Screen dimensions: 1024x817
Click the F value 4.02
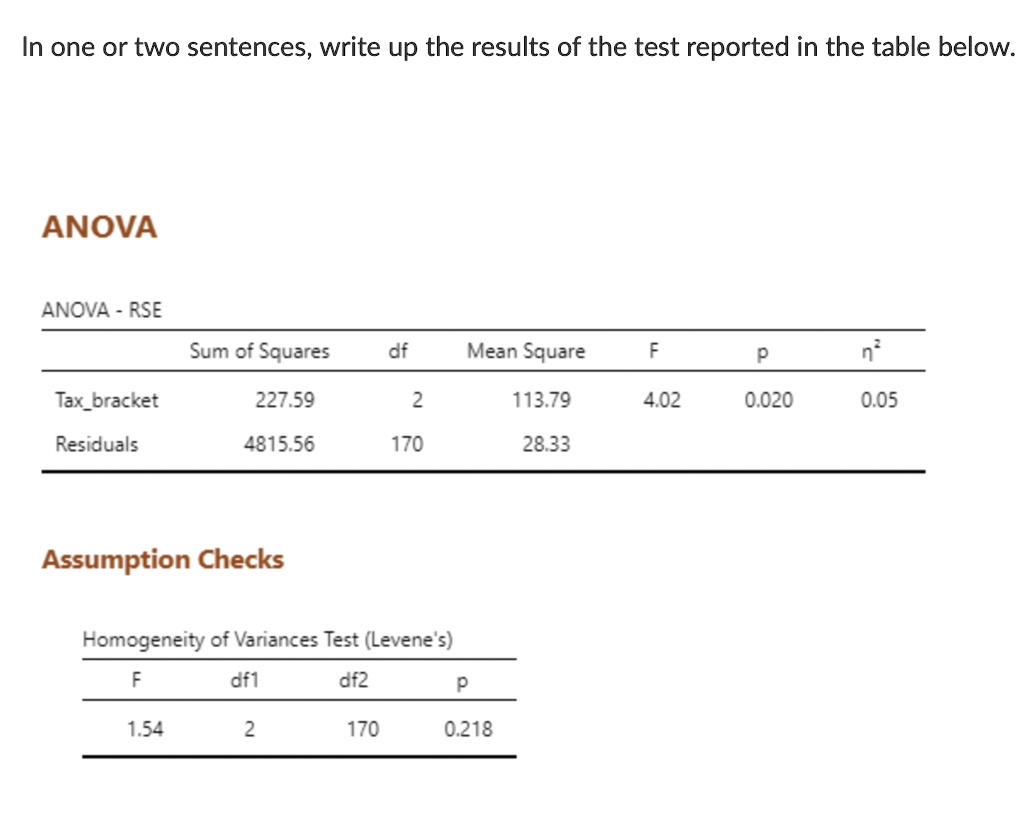pos(662,400)
